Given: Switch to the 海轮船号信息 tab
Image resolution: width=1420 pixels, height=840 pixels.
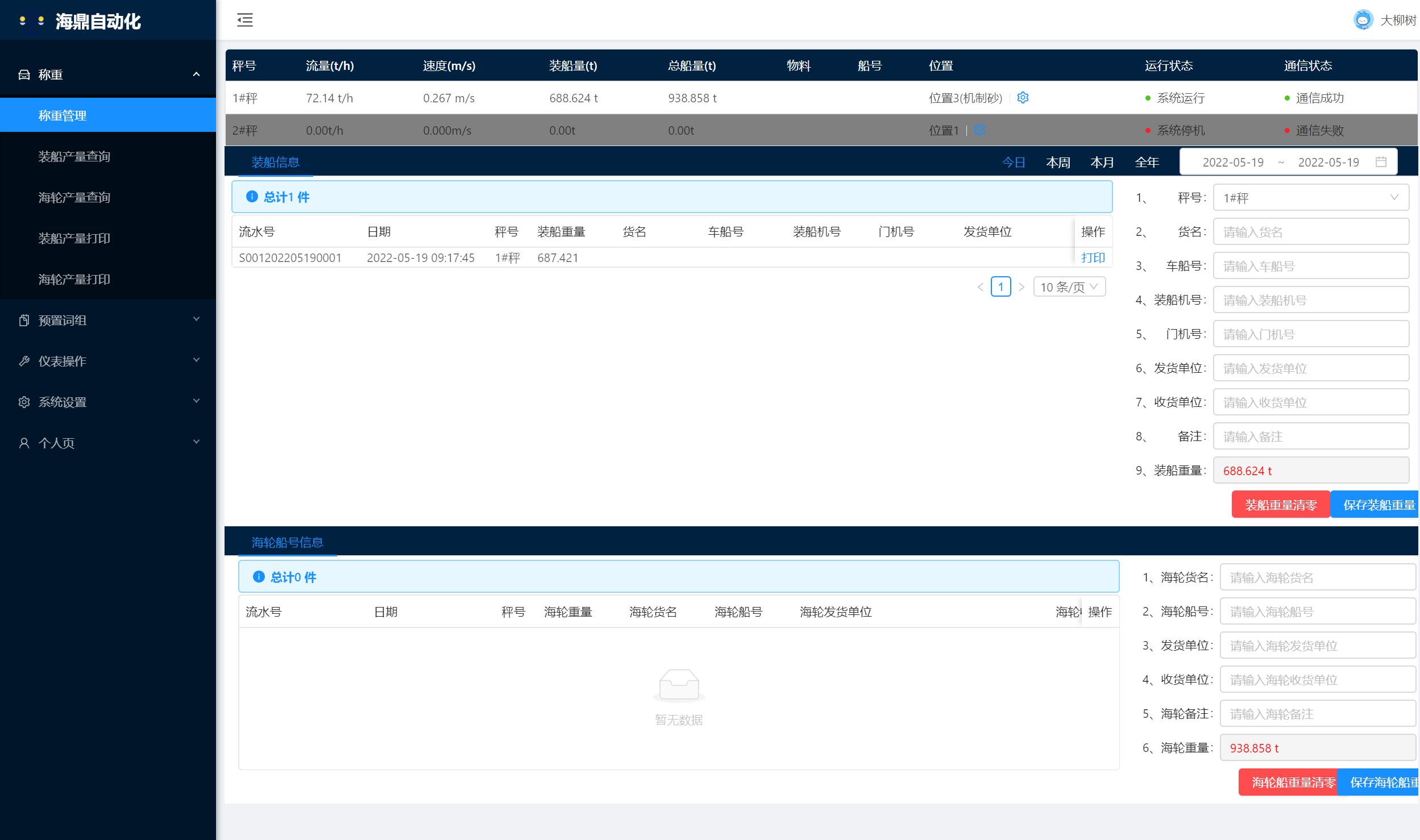Looking at the screenshot, I should pos(287,542).
